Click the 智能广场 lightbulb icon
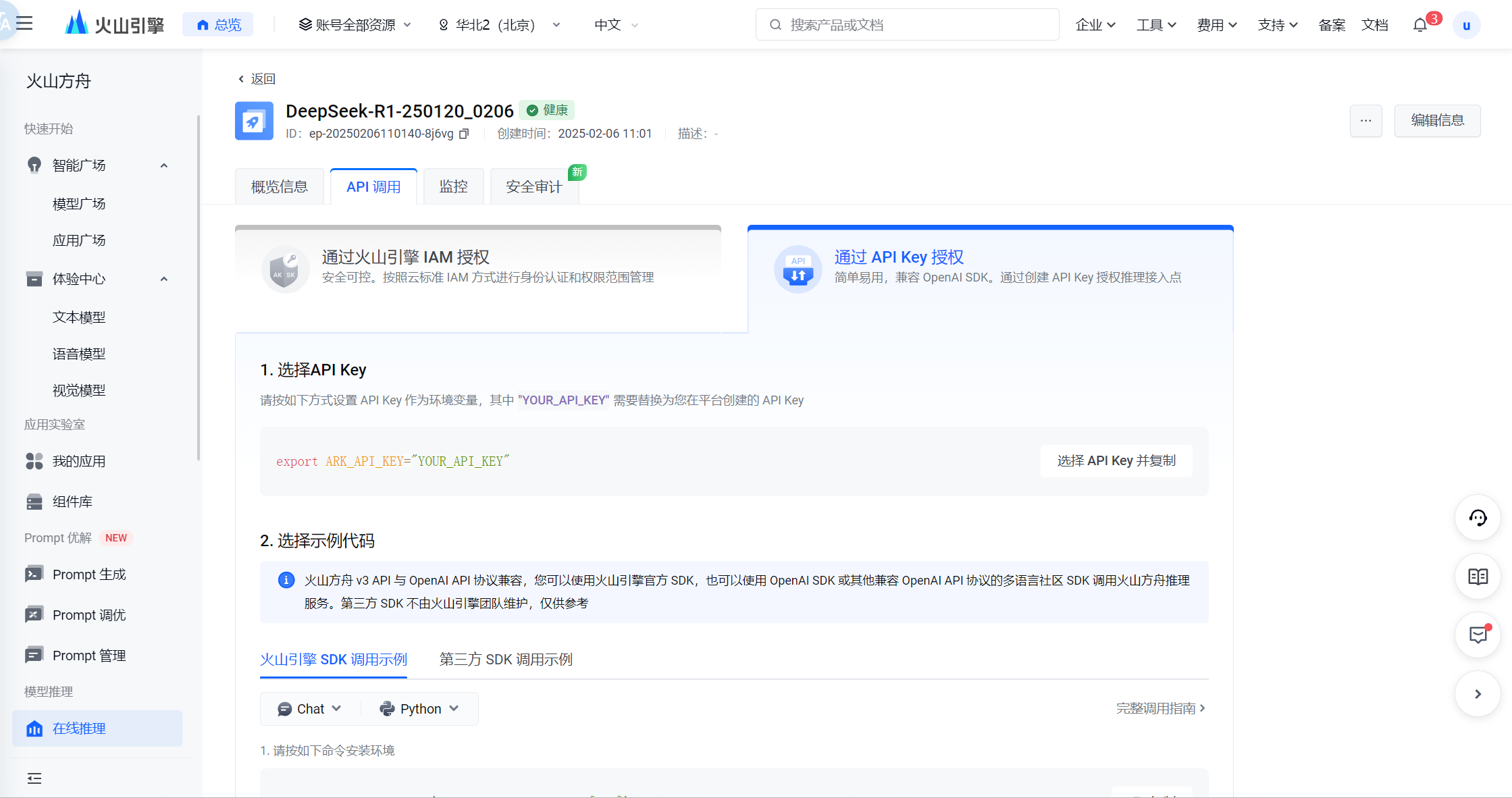The width and height of the screenshot is (1512, 798). click(34, 165)
